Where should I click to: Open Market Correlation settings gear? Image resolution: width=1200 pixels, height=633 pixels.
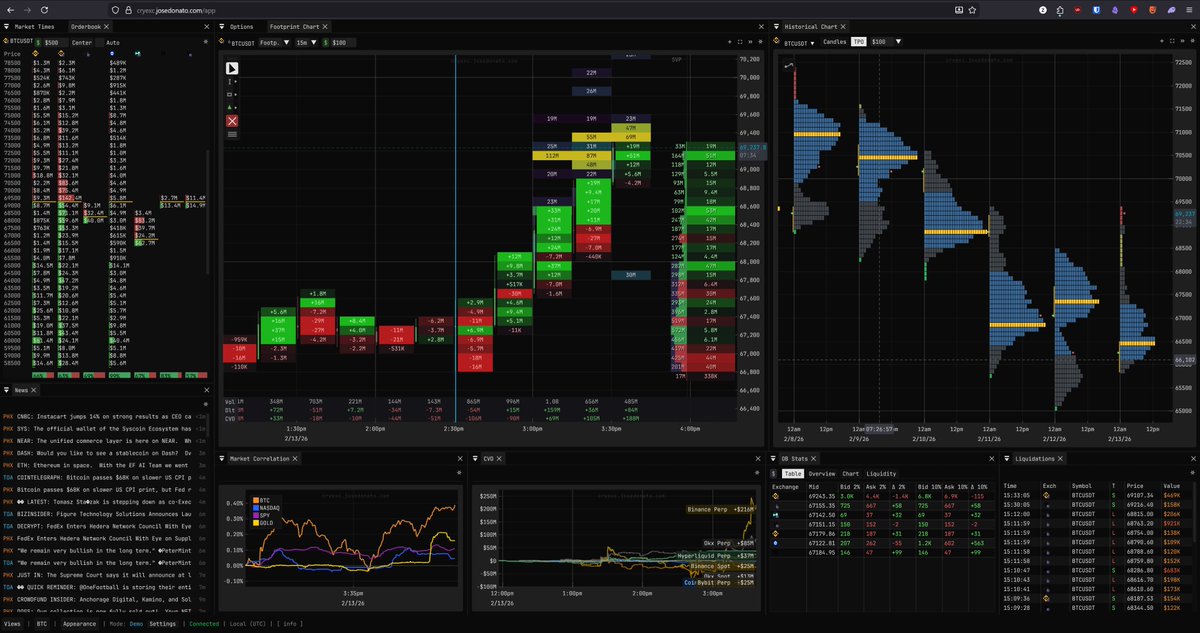coord(459,473)
